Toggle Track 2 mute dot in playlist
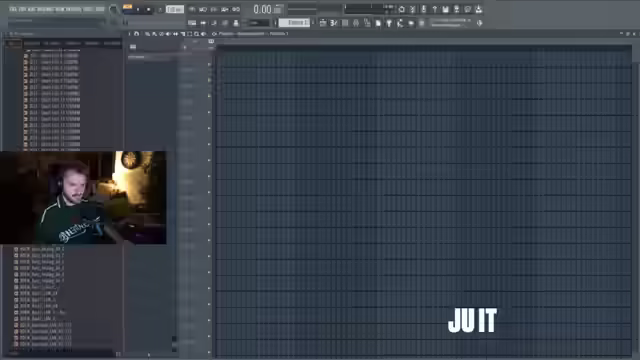This screenshot has width=640, height=360. click(x=209, y=80)
